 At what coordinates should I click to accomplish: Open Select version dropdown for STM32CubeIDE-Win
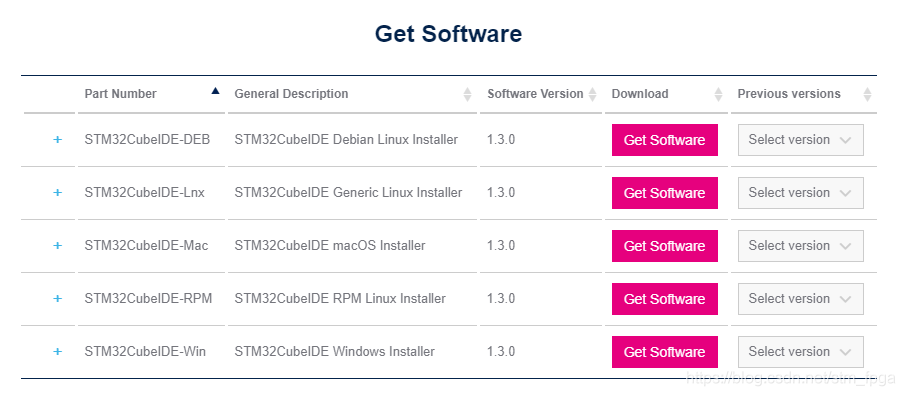point(801,352)
